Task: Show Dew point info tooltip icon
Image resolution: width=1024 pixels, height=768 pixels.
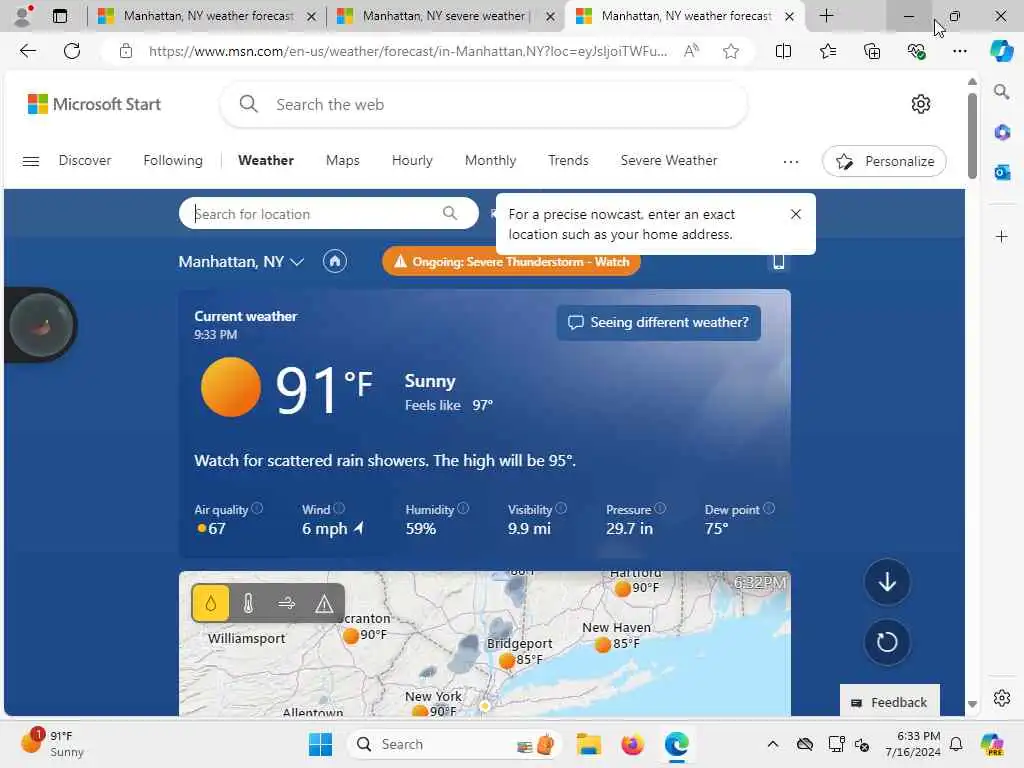Action: (x=769, y=508)
